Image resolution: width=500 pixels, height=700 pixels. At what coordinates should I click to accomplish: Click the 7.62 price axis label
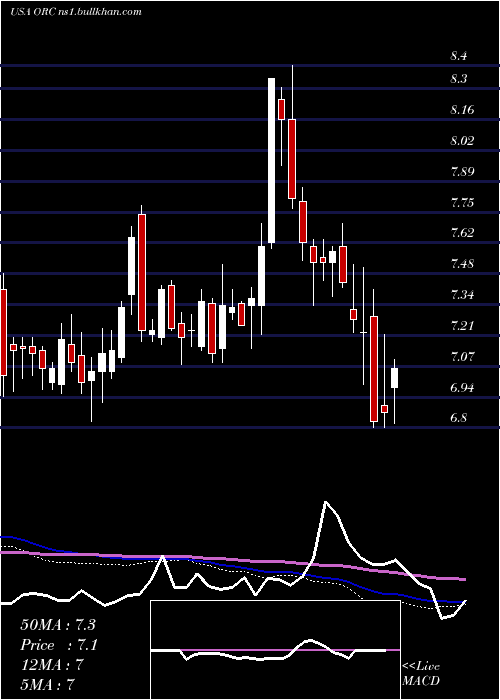462,233
